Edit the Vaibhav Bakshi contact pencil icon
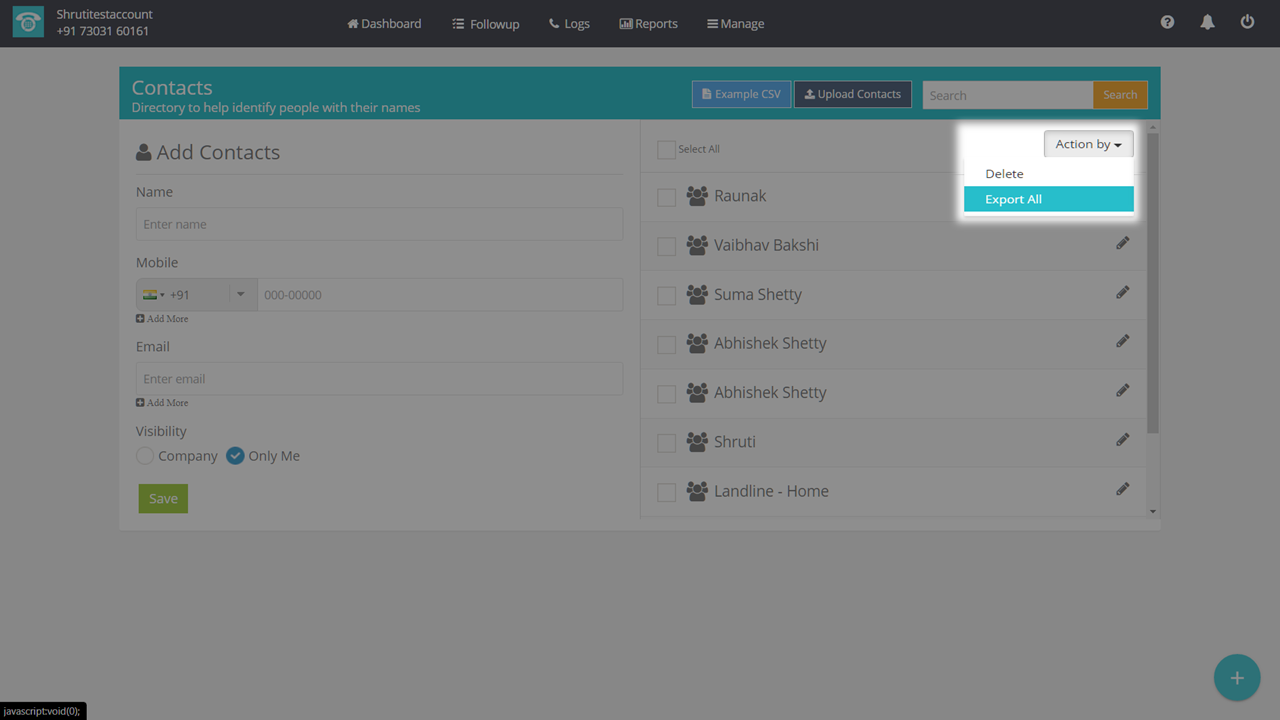Screen dimensions: 1280x720 (1123, 244)
